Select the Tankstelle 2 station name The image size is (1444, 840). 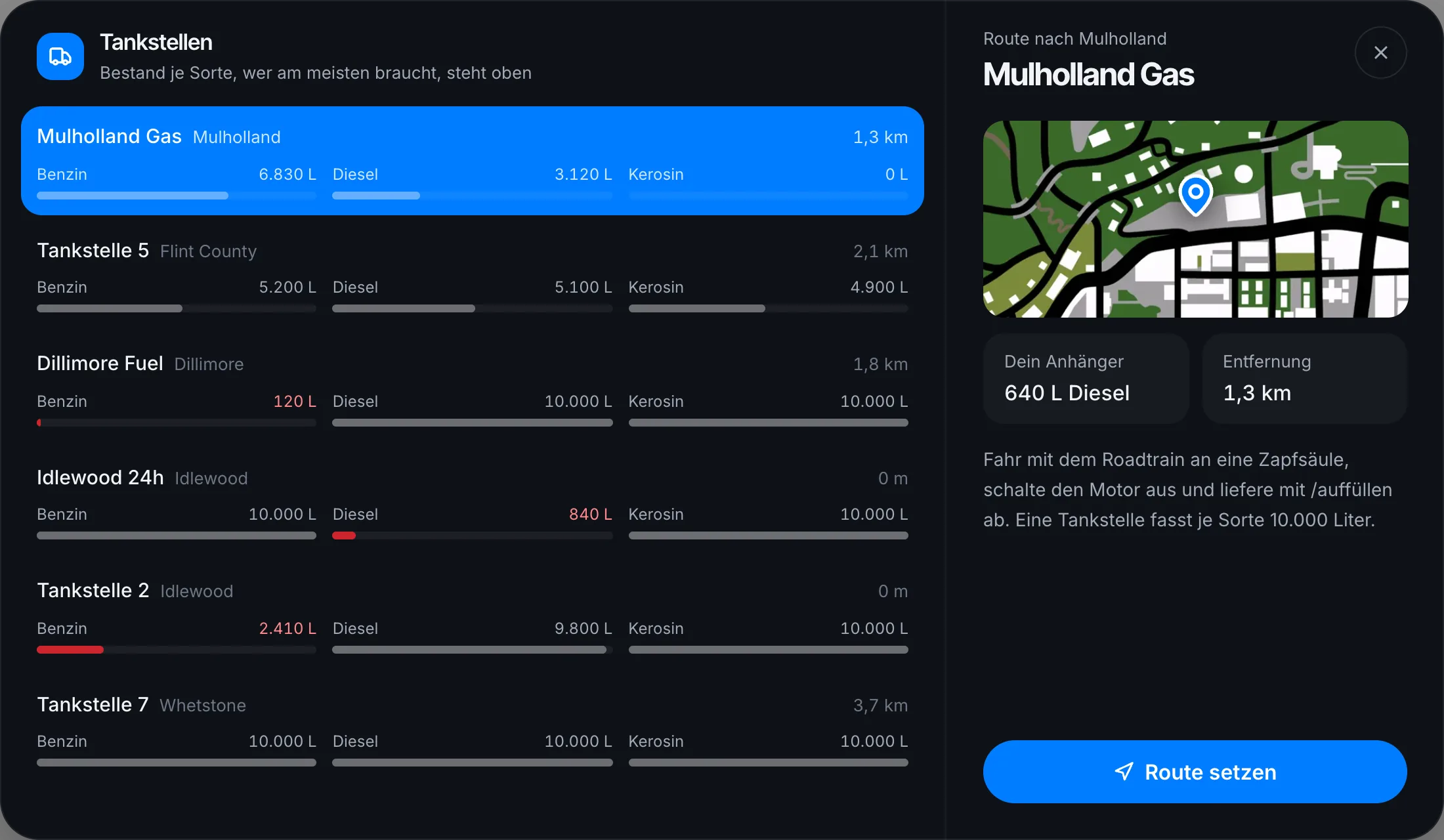click(93, 591)
